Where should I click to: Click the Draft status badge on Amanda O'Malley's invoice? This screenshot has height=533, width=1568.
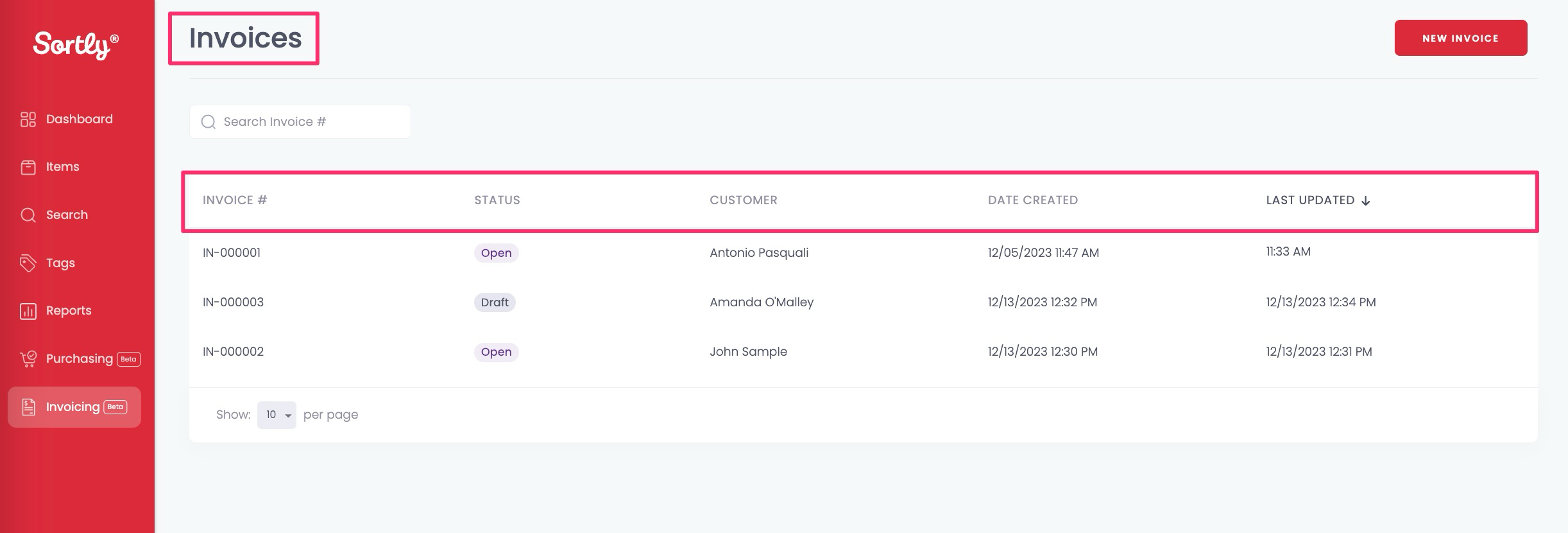(495, 302)
